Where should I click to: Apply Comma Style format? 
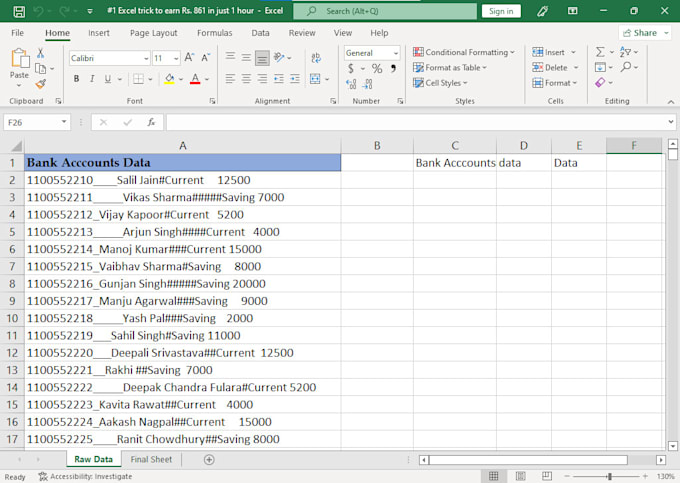click(393, 69)
